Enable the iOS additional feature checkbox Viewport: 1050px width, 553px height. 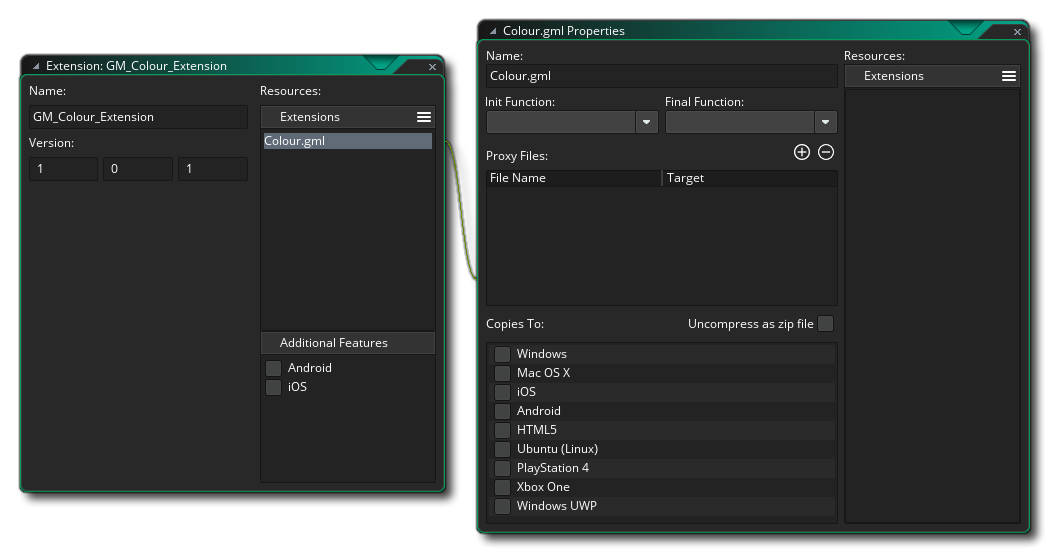coord(273,388)
